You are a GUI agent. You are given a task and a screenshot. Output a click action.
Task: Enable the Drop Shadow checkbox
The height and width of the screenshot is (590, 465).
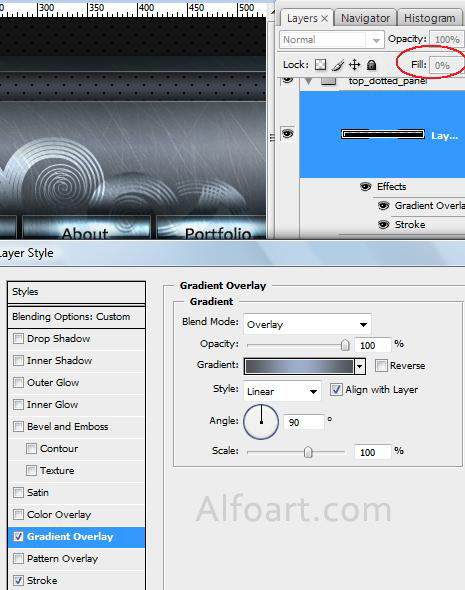(x=18, y=338)
